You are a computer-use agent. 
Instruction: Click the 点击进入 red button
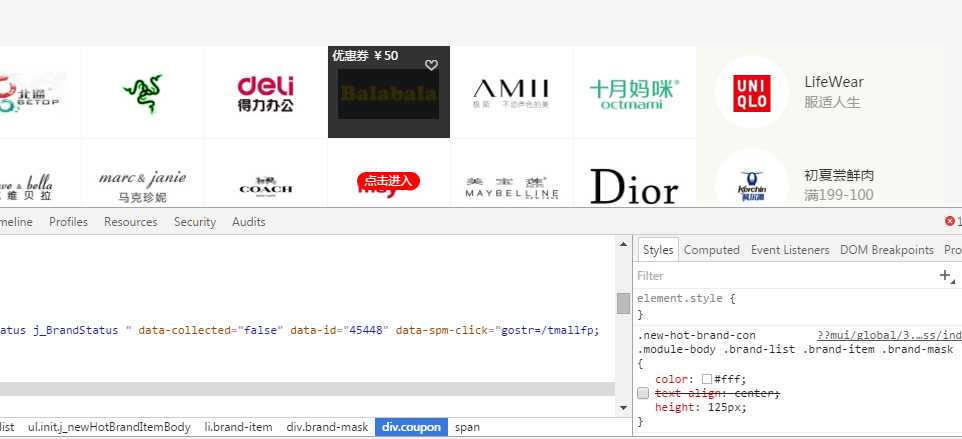388,181
